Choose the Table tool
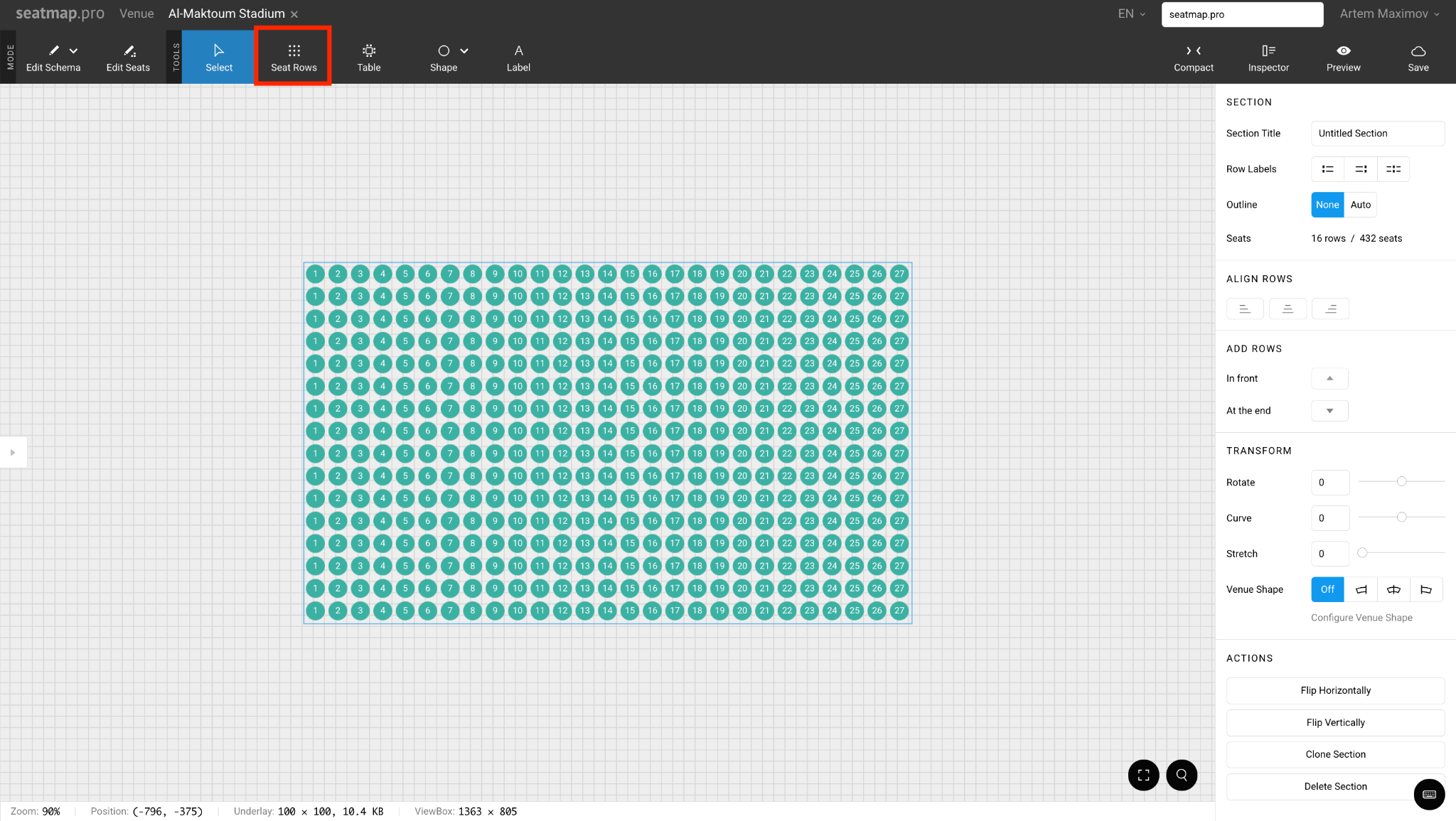 tap(368, 57)
